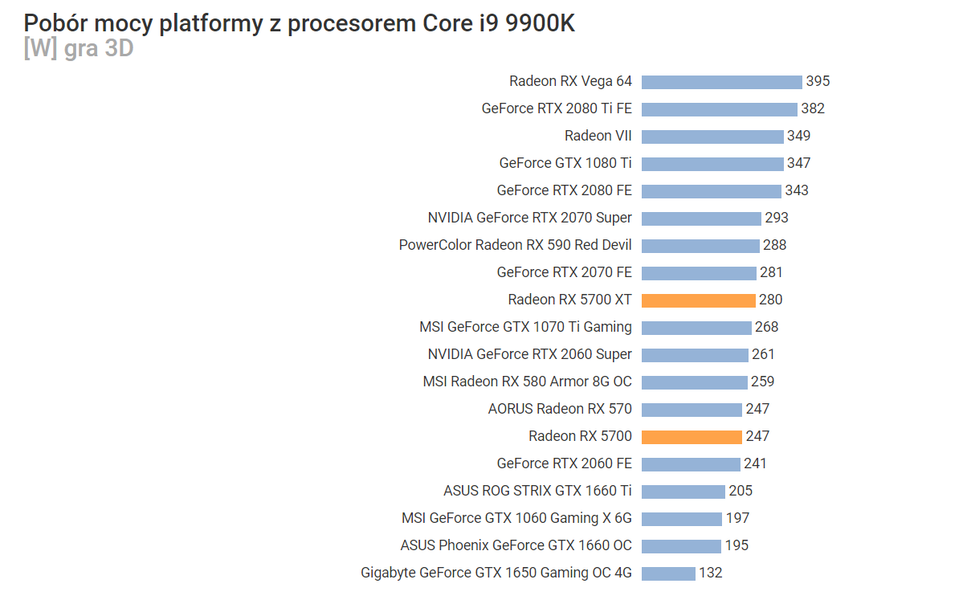The height and width of the screenshot is (600, 967).
Task: Click the 'ASUS Phoenix GeForce GTX 1660 OC' label
Action: [x=516, y=545]
